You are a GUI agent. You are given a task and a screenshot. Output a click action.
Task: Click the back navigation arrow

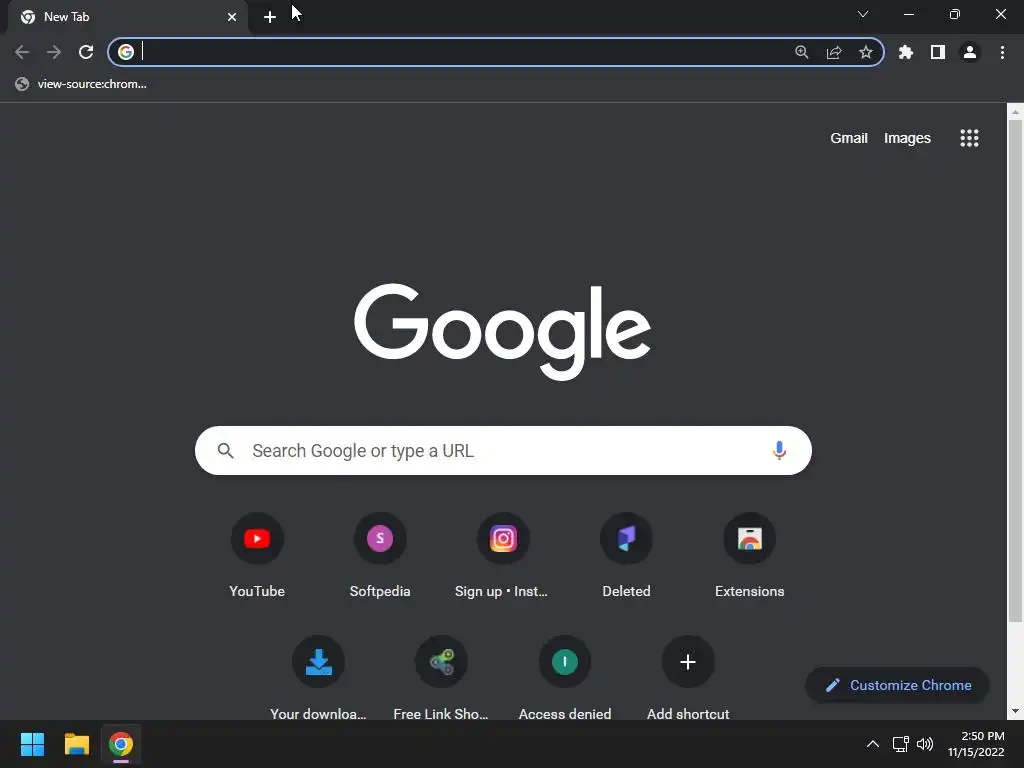(22, 52)
